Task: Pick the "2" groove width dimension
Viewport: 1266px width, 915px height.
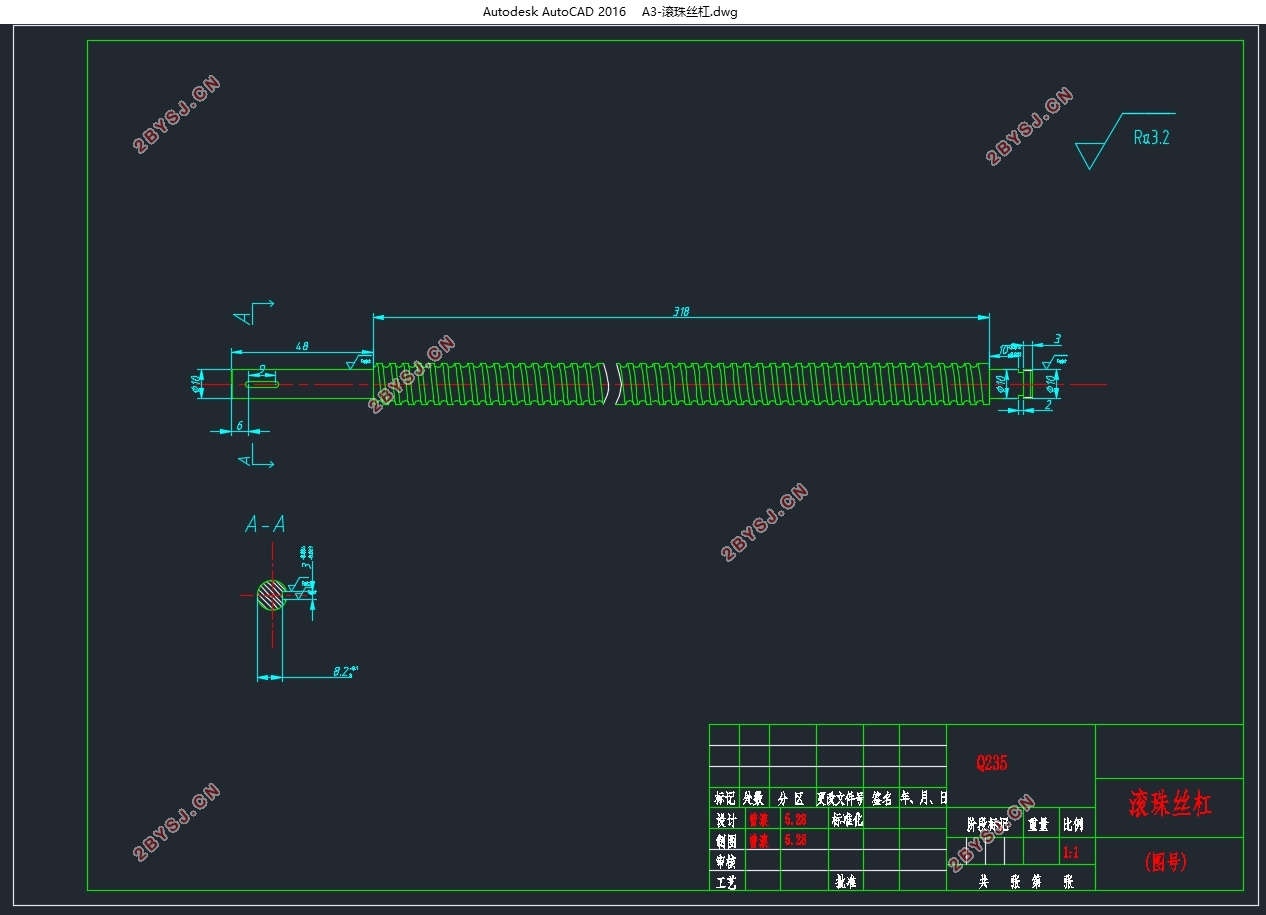Action: point(1047,405)
